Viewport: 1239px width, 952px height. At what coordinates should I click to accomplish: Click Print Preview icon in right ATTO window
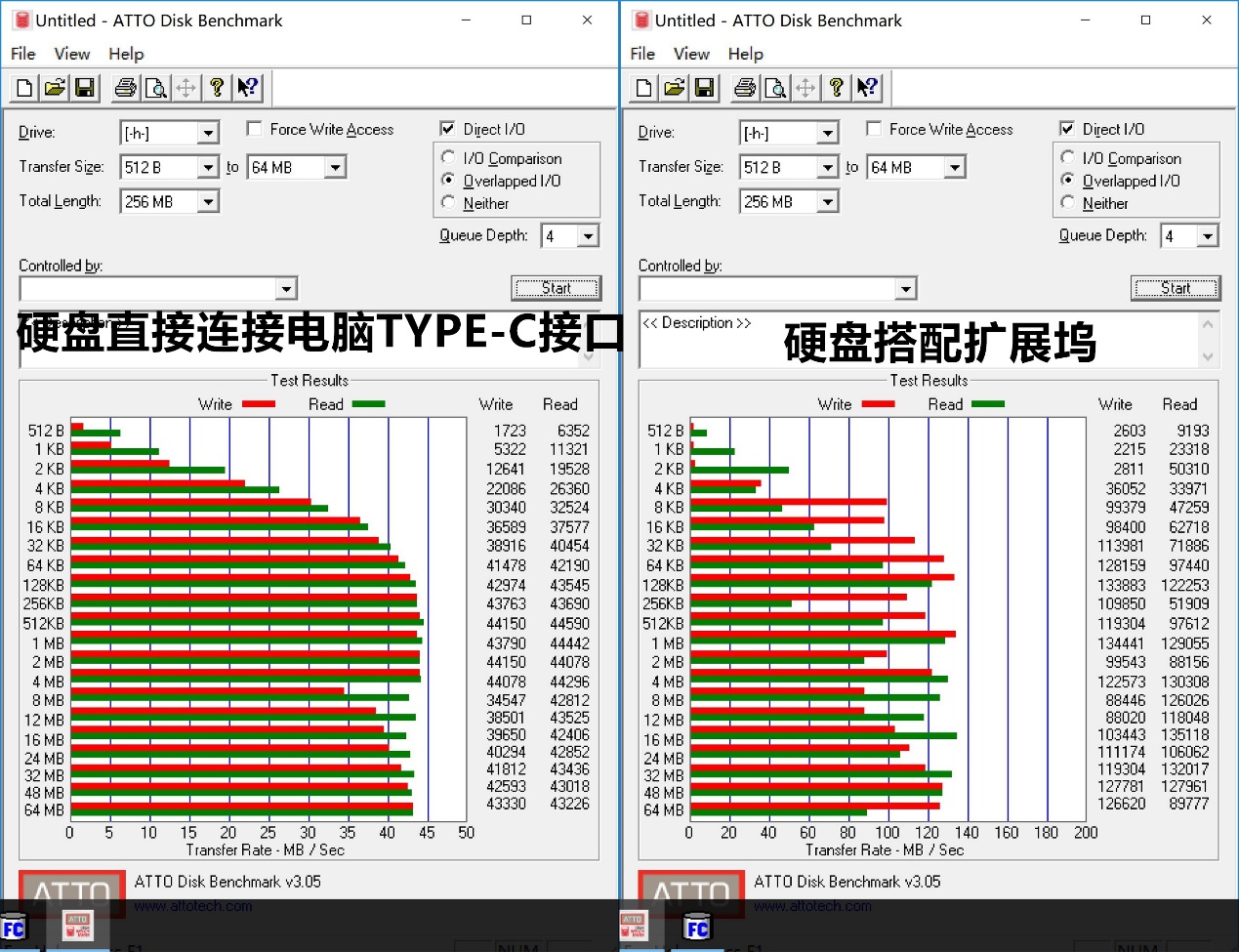coord(774,88)
